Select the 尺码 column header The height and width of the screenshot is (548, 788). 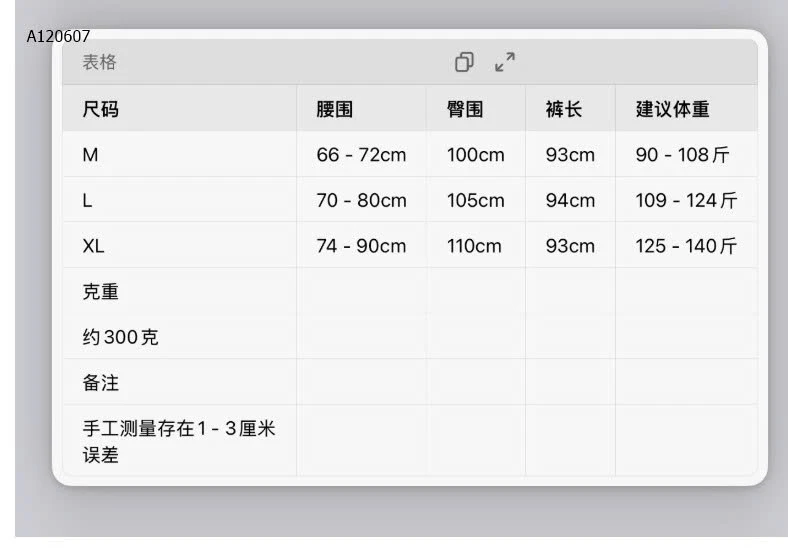(x=100, y=109)
